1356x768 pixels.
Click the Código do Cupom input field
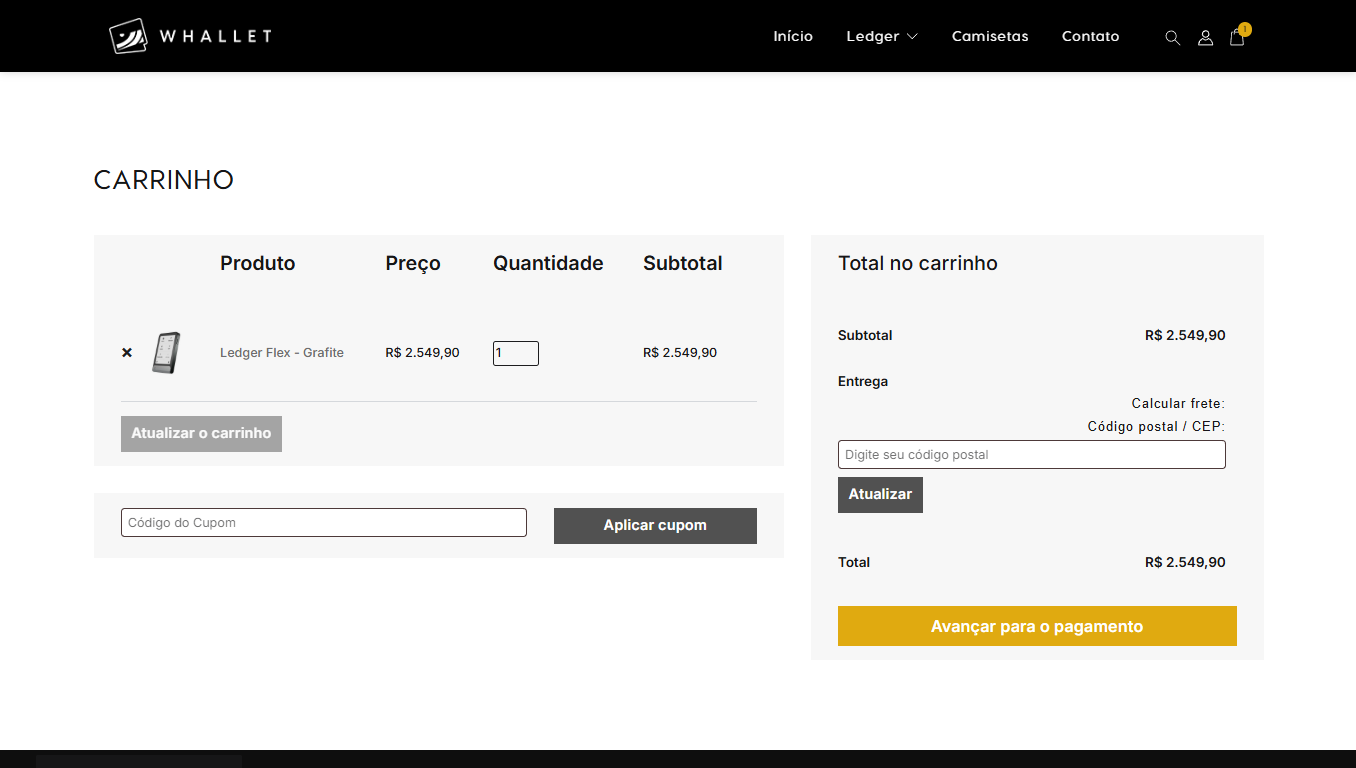coord(323,522)
